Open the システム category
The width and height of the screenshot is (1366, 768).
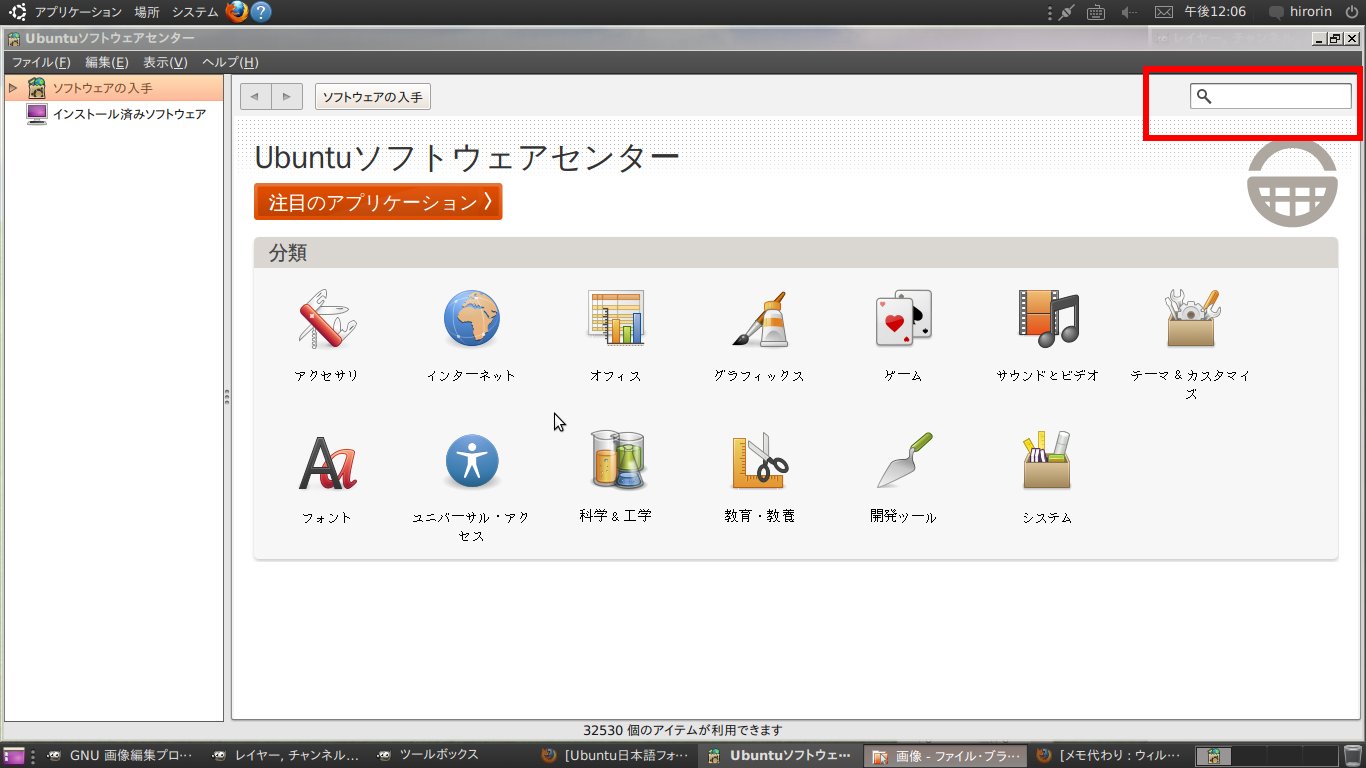click(x=1047, y=478)
